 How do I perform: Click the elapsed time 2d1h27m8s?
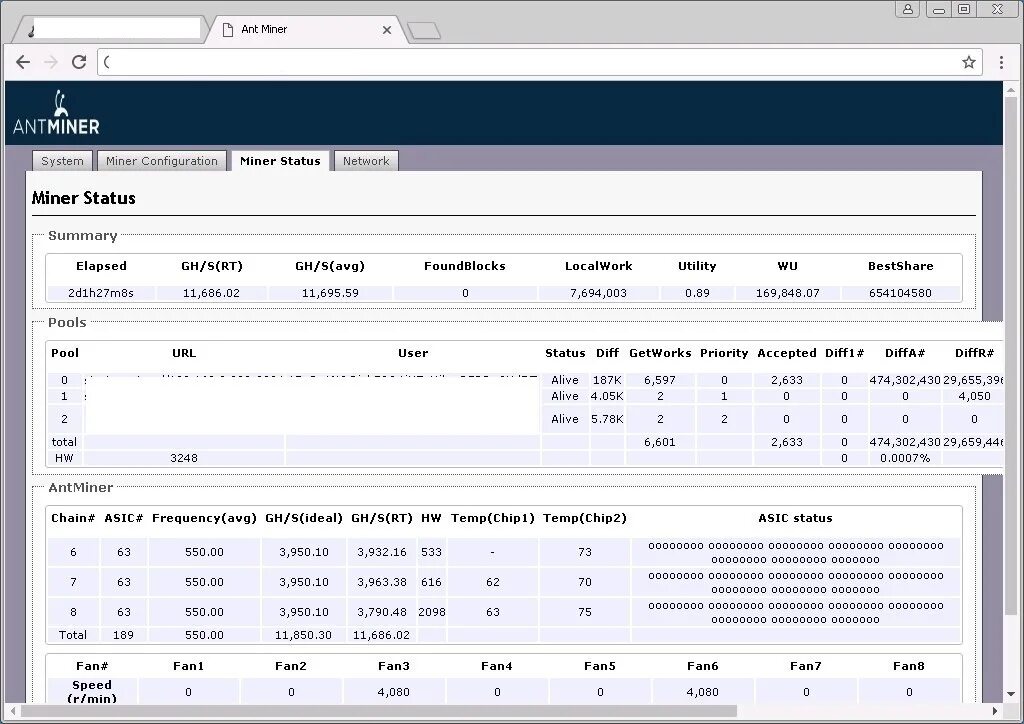101,293
